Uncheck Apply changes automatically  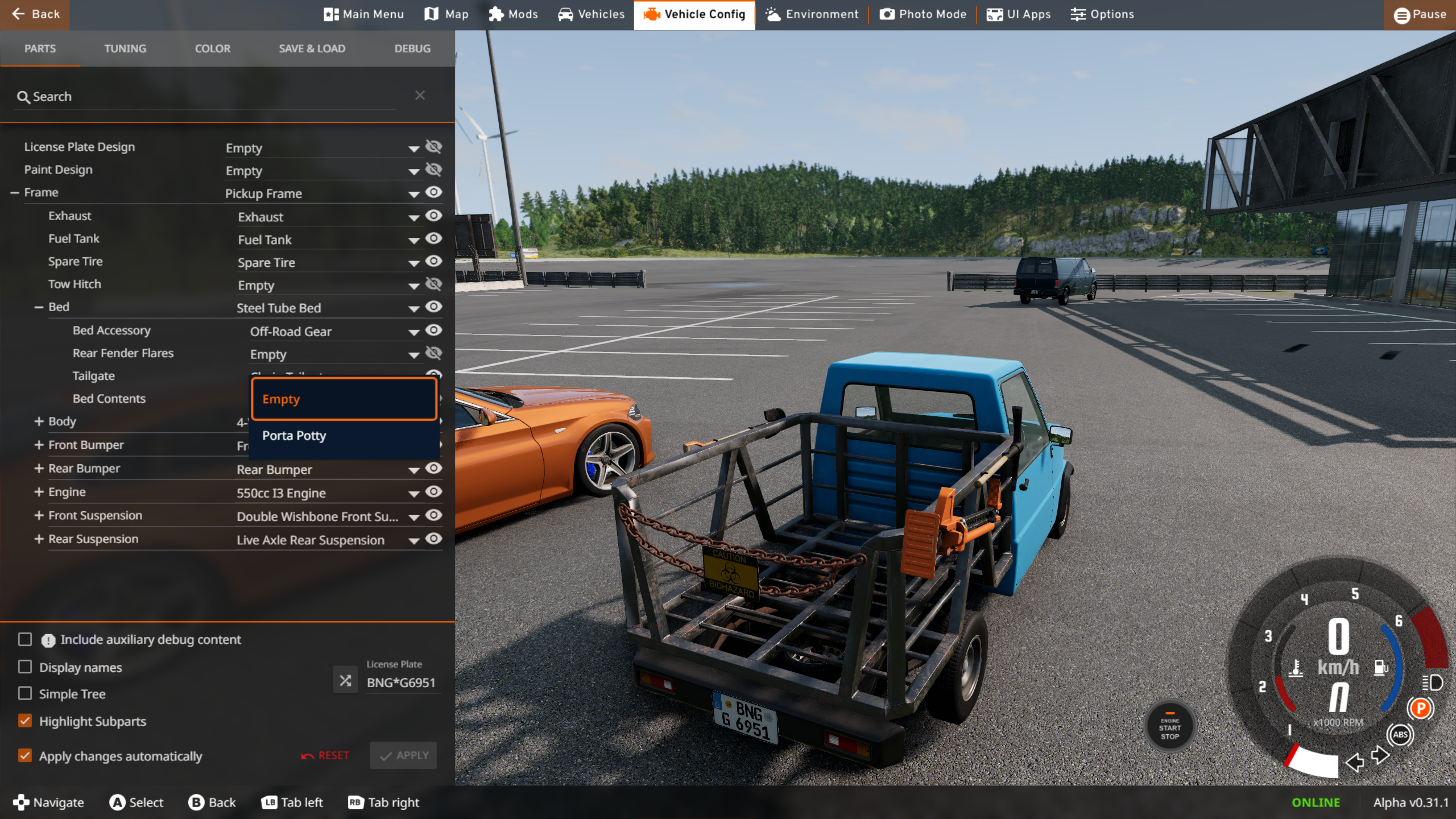[25, 755]
